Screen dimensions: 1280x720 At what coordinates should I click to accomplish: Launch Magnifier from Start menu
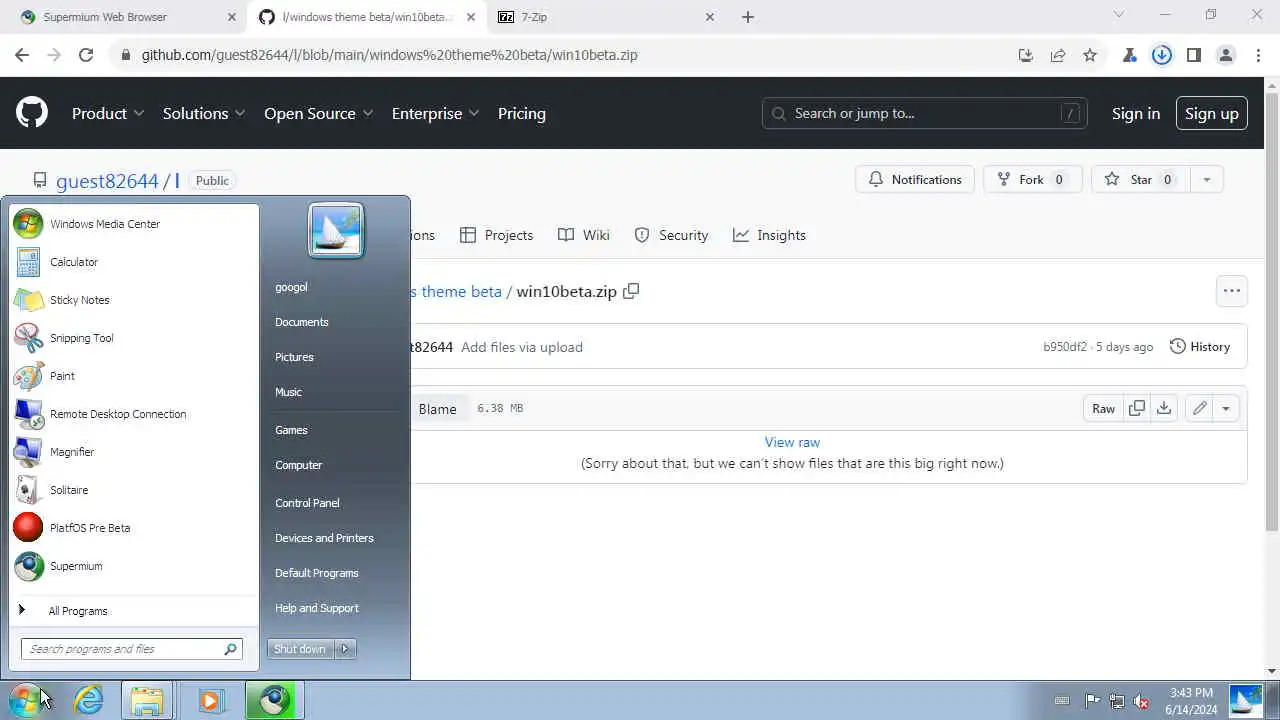coord(134,452)
